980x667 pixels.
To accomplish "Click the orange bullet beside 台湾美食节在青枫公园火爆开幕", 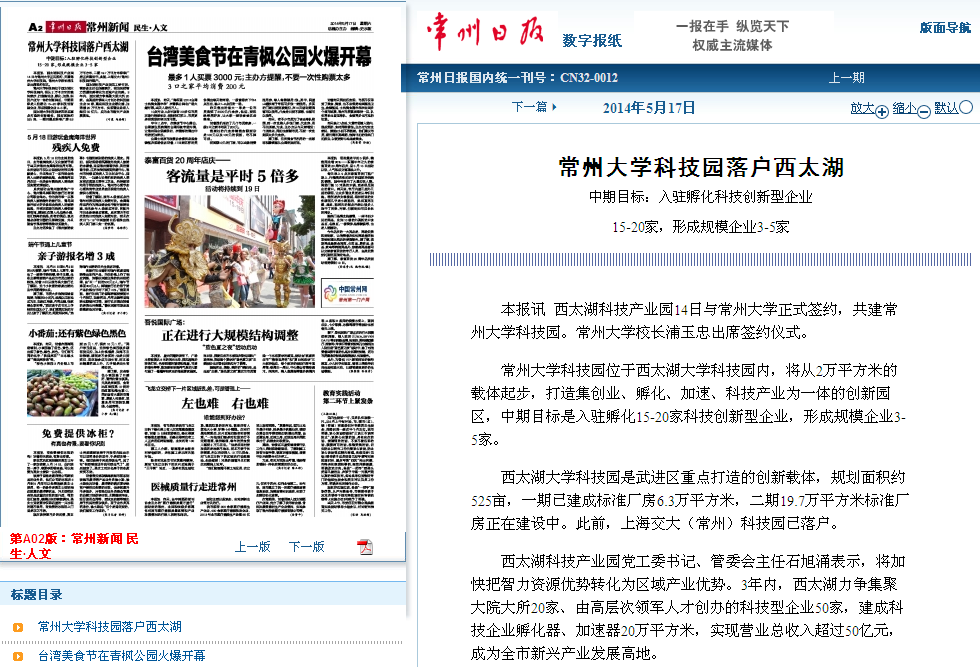I will tap(17, 656).
